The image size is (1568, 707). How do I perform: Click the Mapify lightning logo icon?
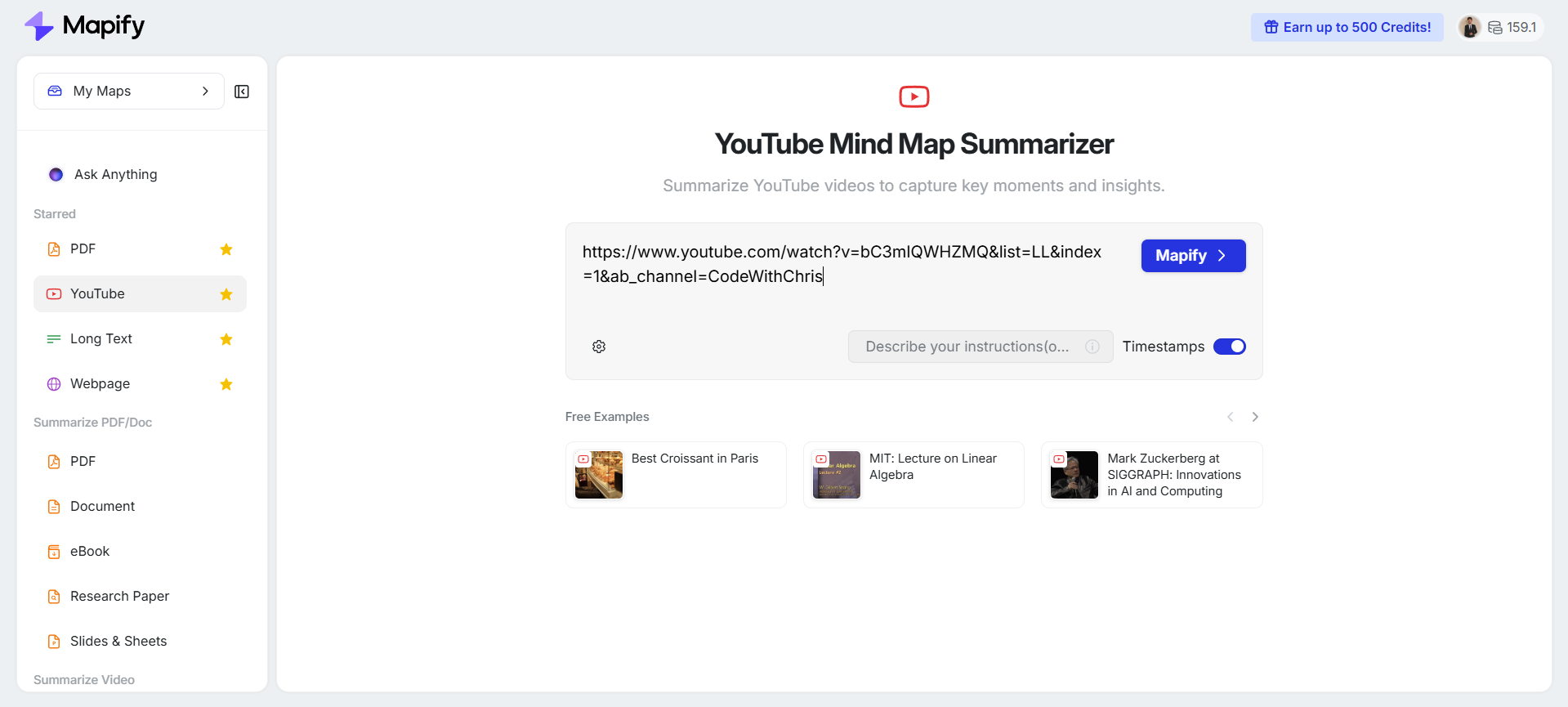38,26
